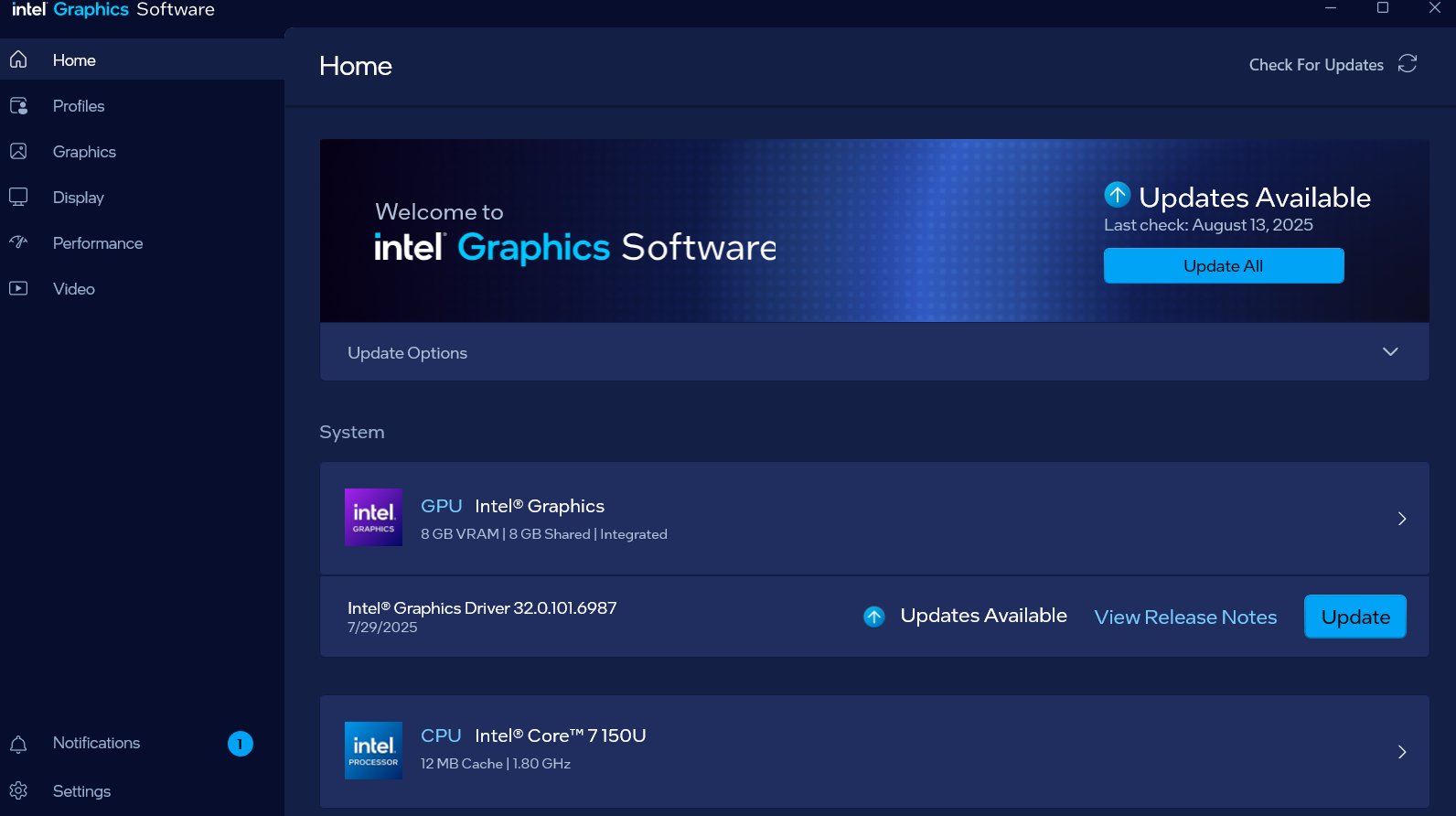Image resolution: width=1456 pixels, height=816 pixels.
Task: Click the Intel Processor logo tile
Action: [373, 750]
